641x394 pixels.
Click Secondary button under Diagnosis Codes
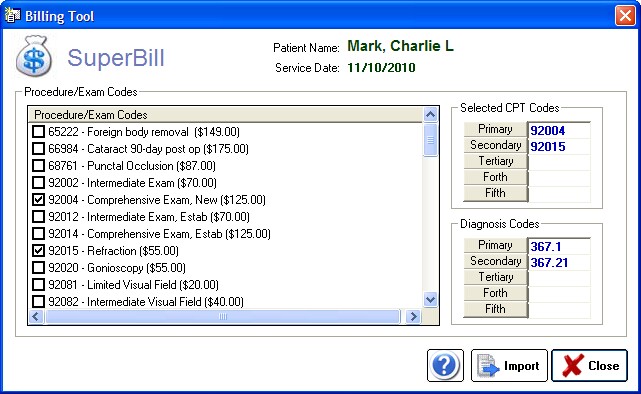495,261
